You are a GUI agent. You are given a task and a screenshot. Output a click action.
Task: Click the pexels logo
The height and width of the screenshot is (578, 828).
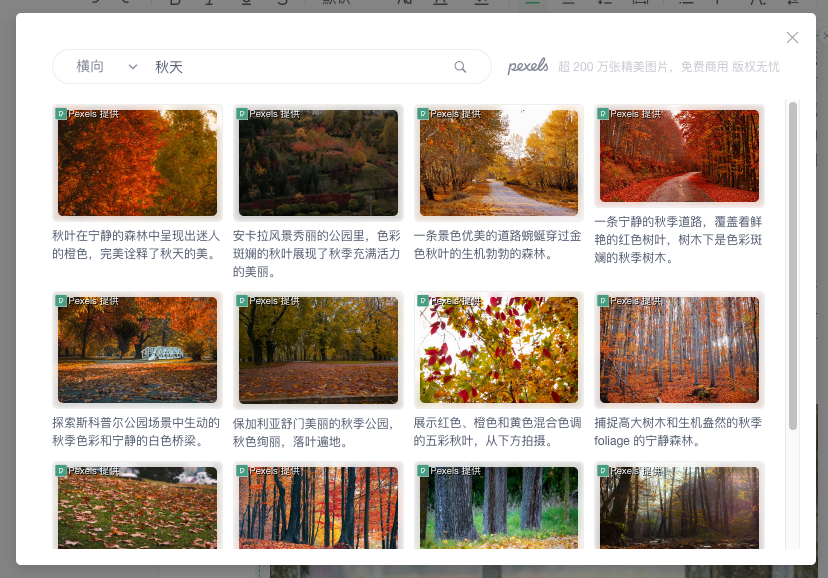click(528, 66)
